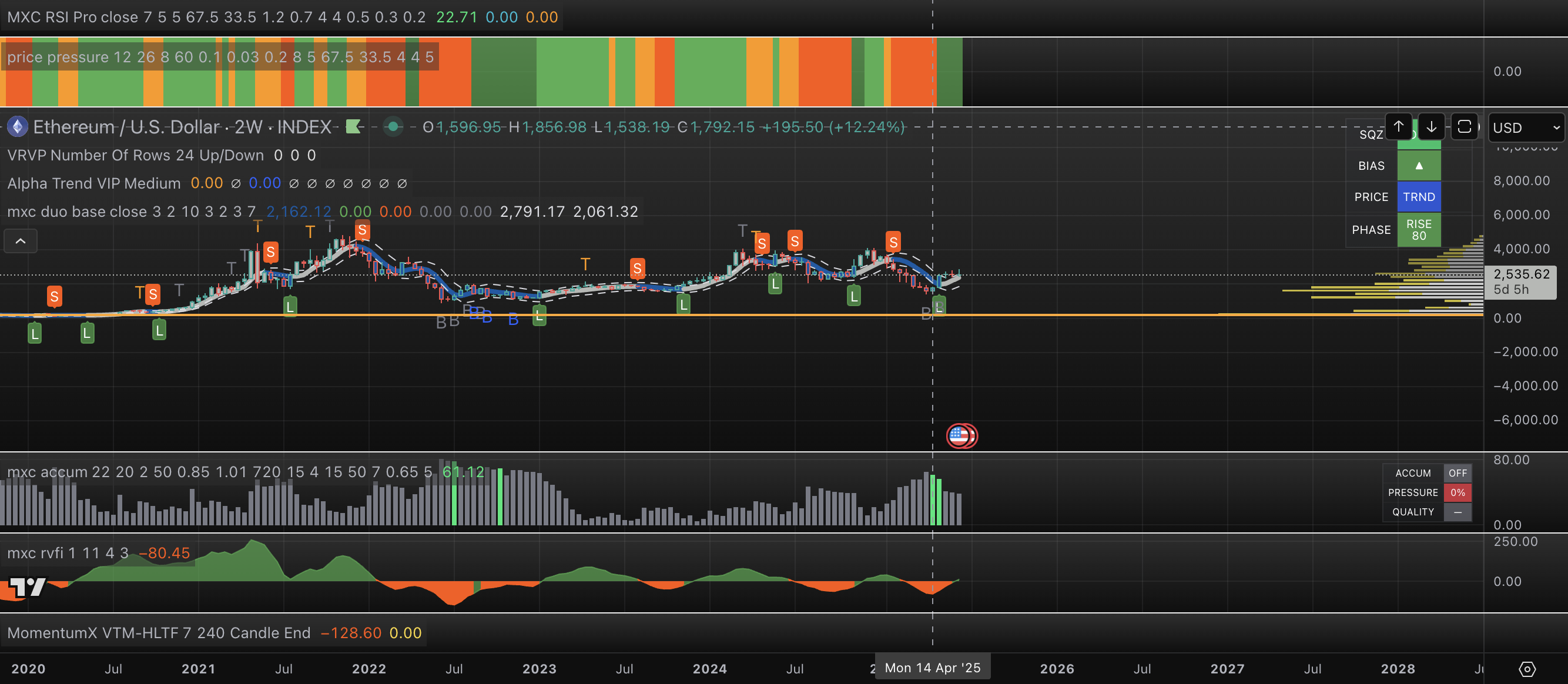The image size is (1568, 684).
Task: Select the Alpha Trend VIP Medium indicator
Action: coord(94,183)
